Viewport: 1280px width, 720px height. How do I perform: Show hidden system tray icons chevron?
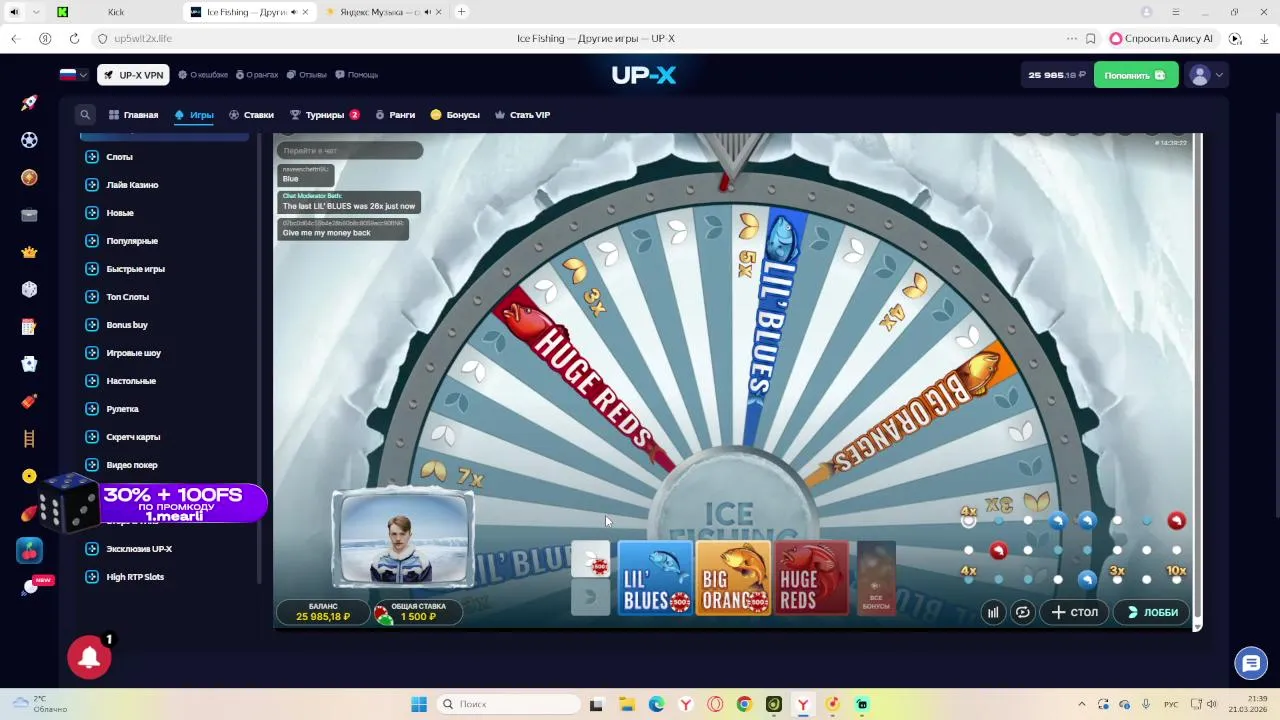tap(1082, 704)
